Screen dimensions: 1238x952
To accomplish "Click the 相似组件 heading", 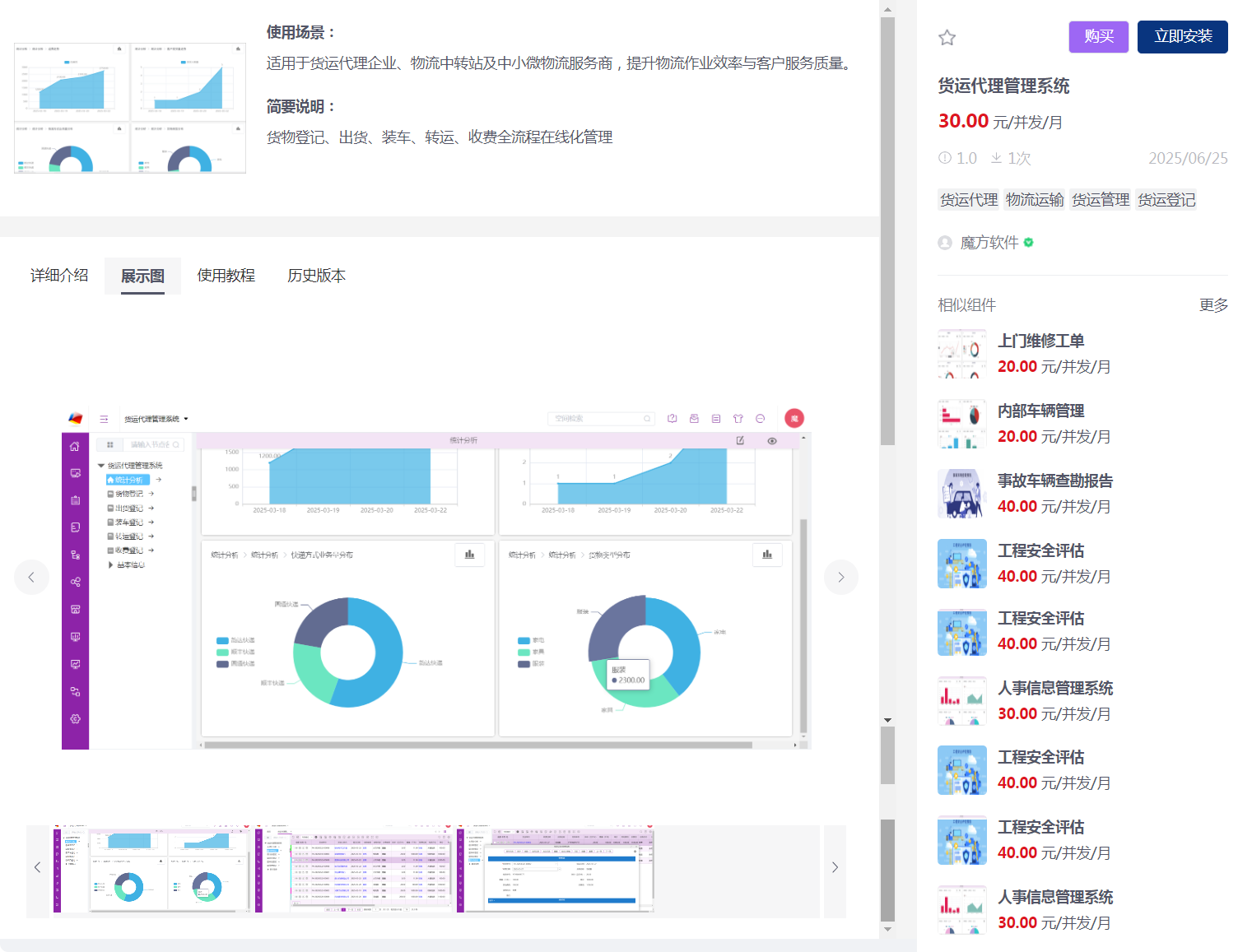I will pyautogui.click(x=967, y=305).
